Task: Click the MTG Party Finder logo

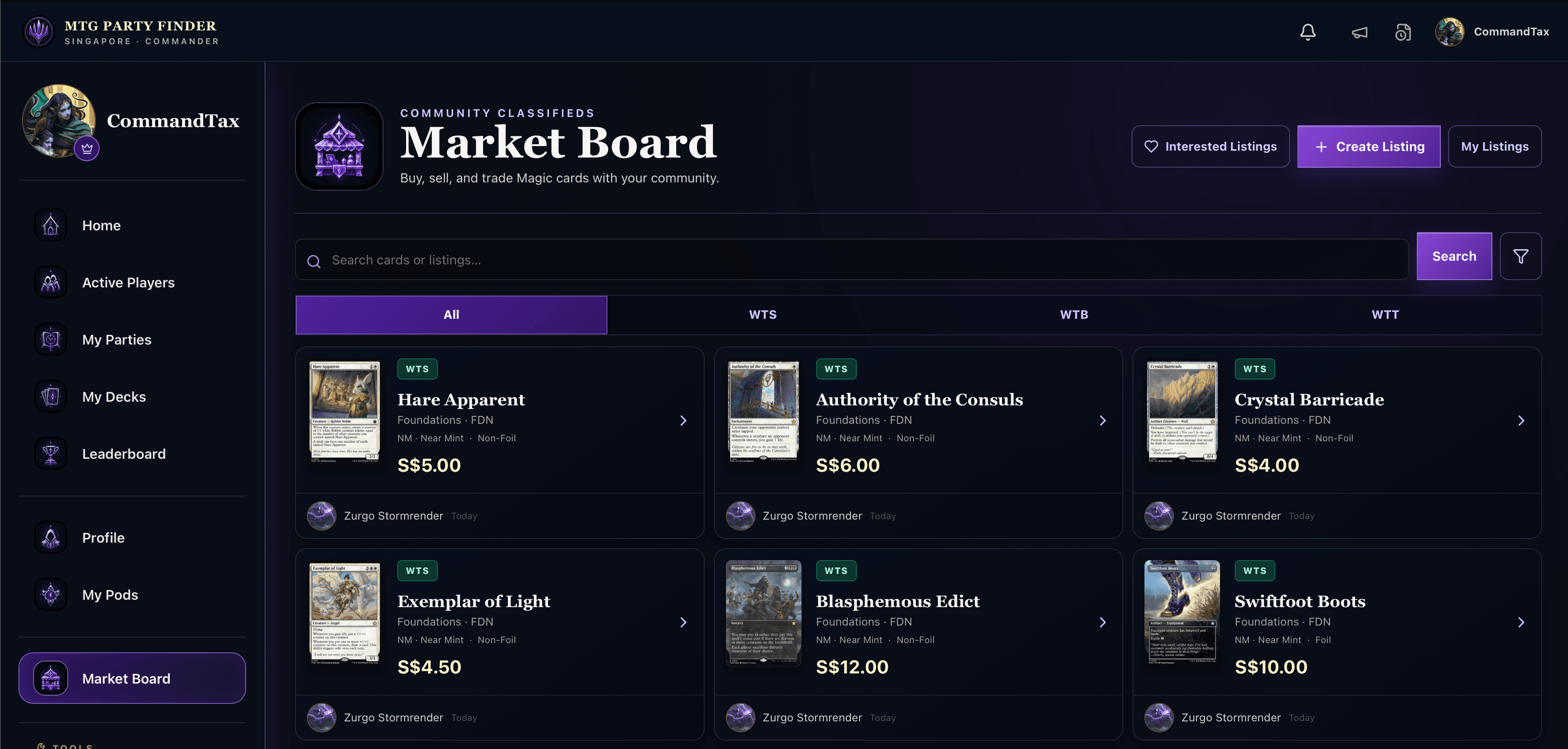Action: tap(39, 32)
